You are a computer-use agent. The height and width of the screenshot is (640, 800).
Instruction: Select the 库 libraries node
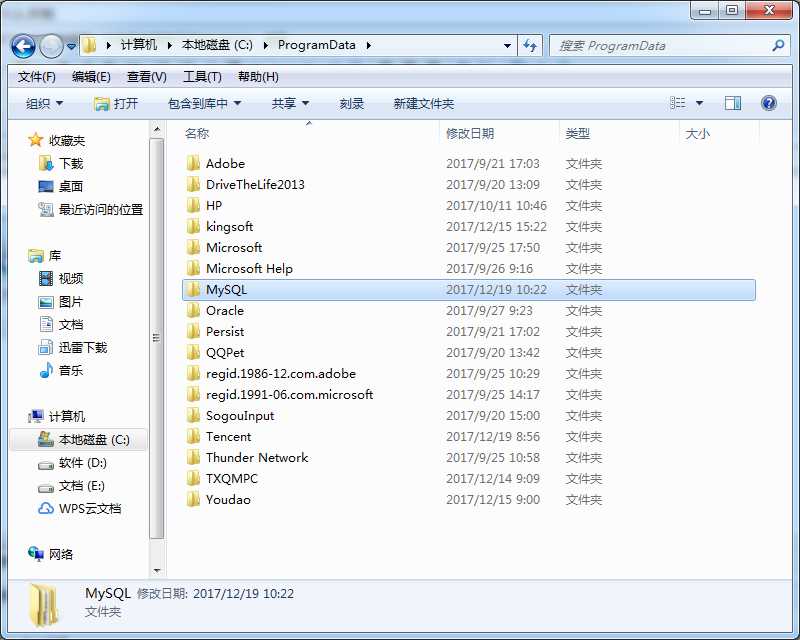tap(44, 255)
